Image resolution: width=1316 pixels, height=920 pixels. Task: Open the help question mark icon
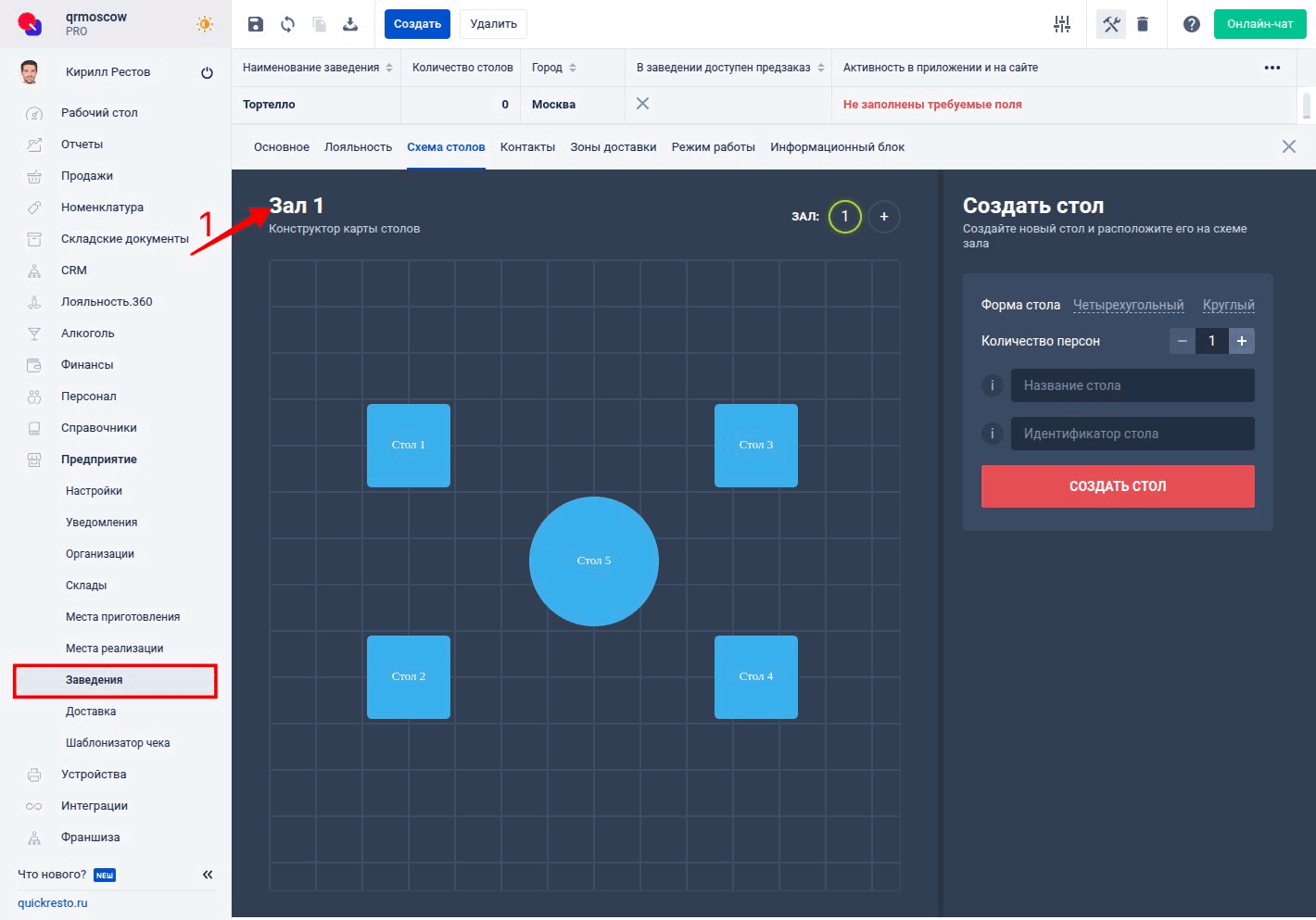1192,24
